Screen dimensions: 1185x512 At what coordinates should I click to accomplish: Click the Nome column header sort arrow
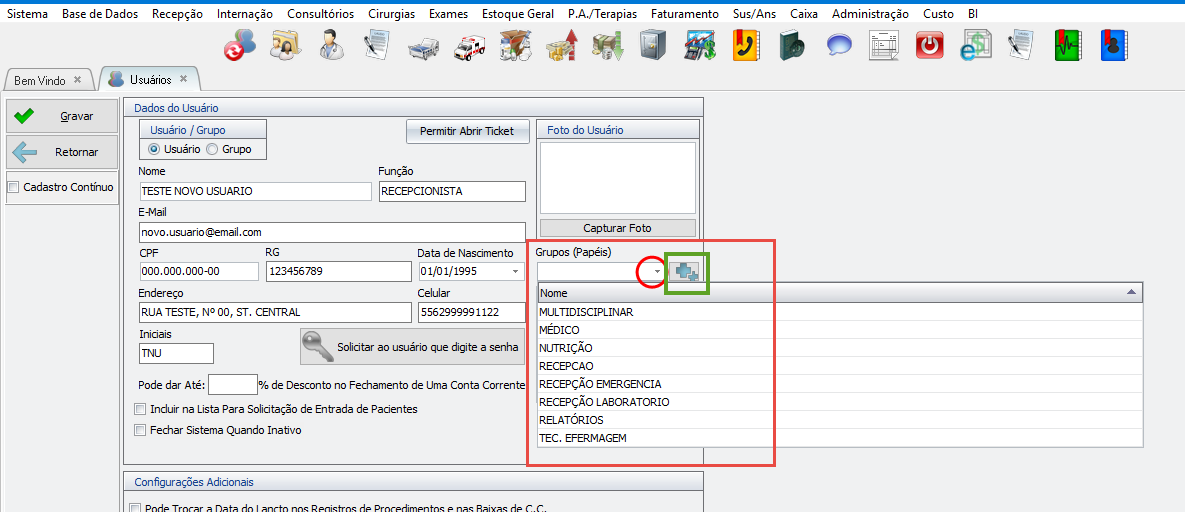tap(1131, 292)
